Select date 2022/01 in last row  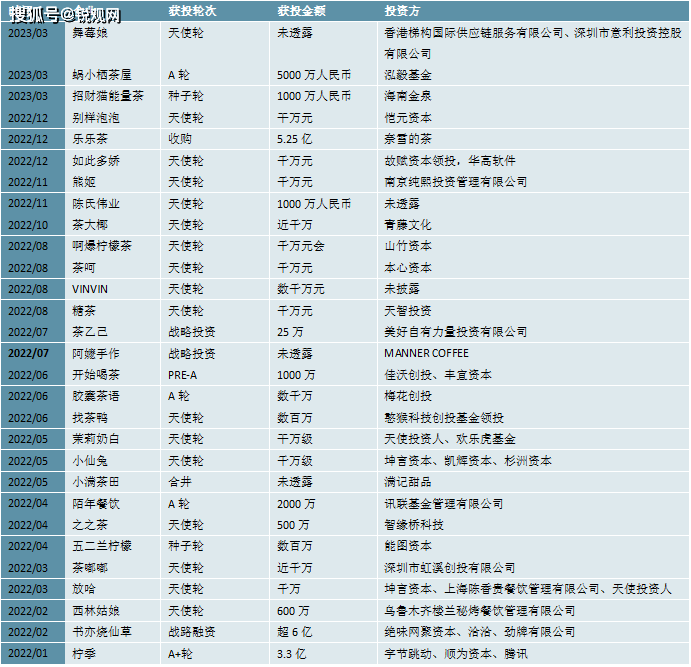(x=28, y=653)
